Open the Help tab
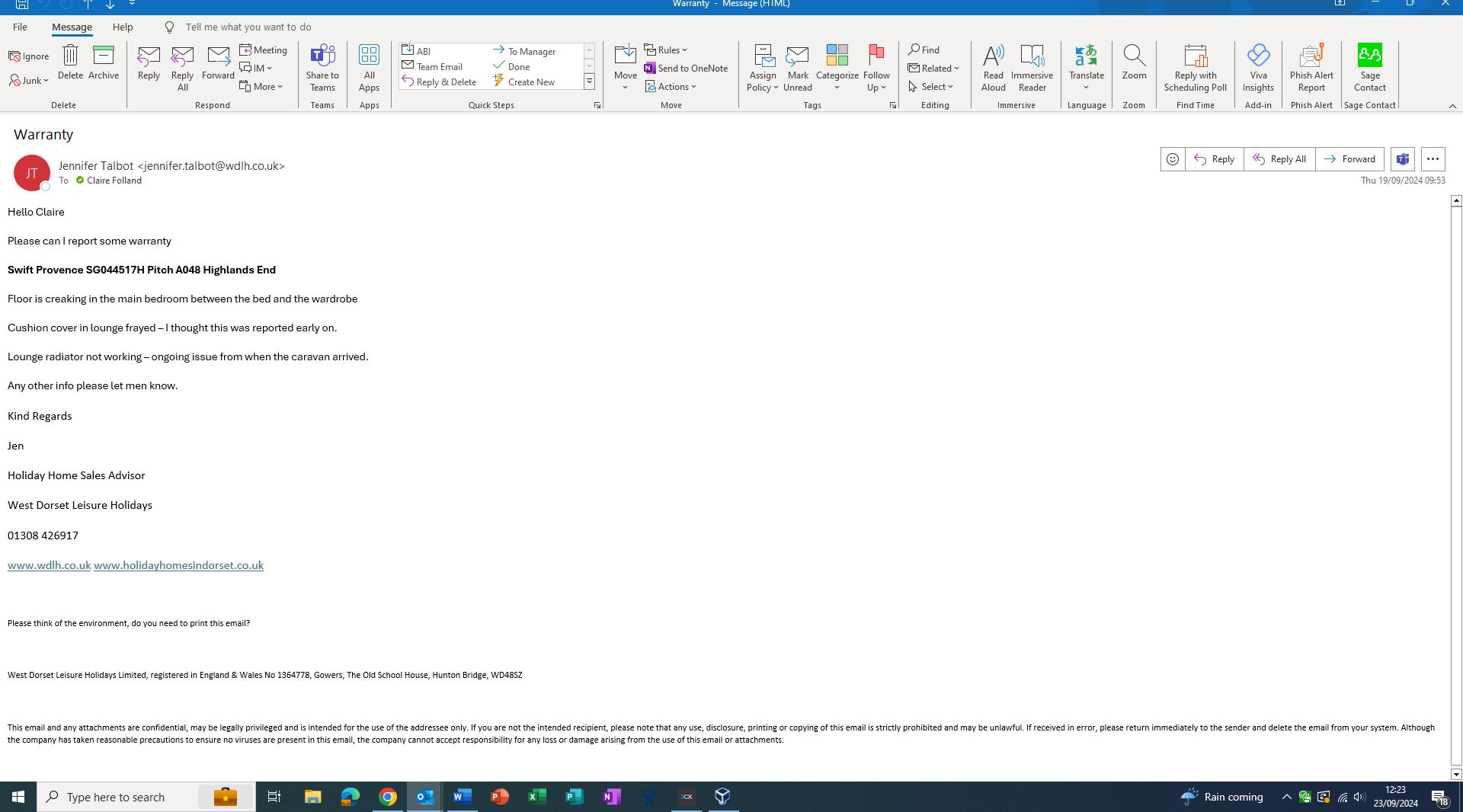The height and width of the screenshot is (812, 1463). click(123, 27)
